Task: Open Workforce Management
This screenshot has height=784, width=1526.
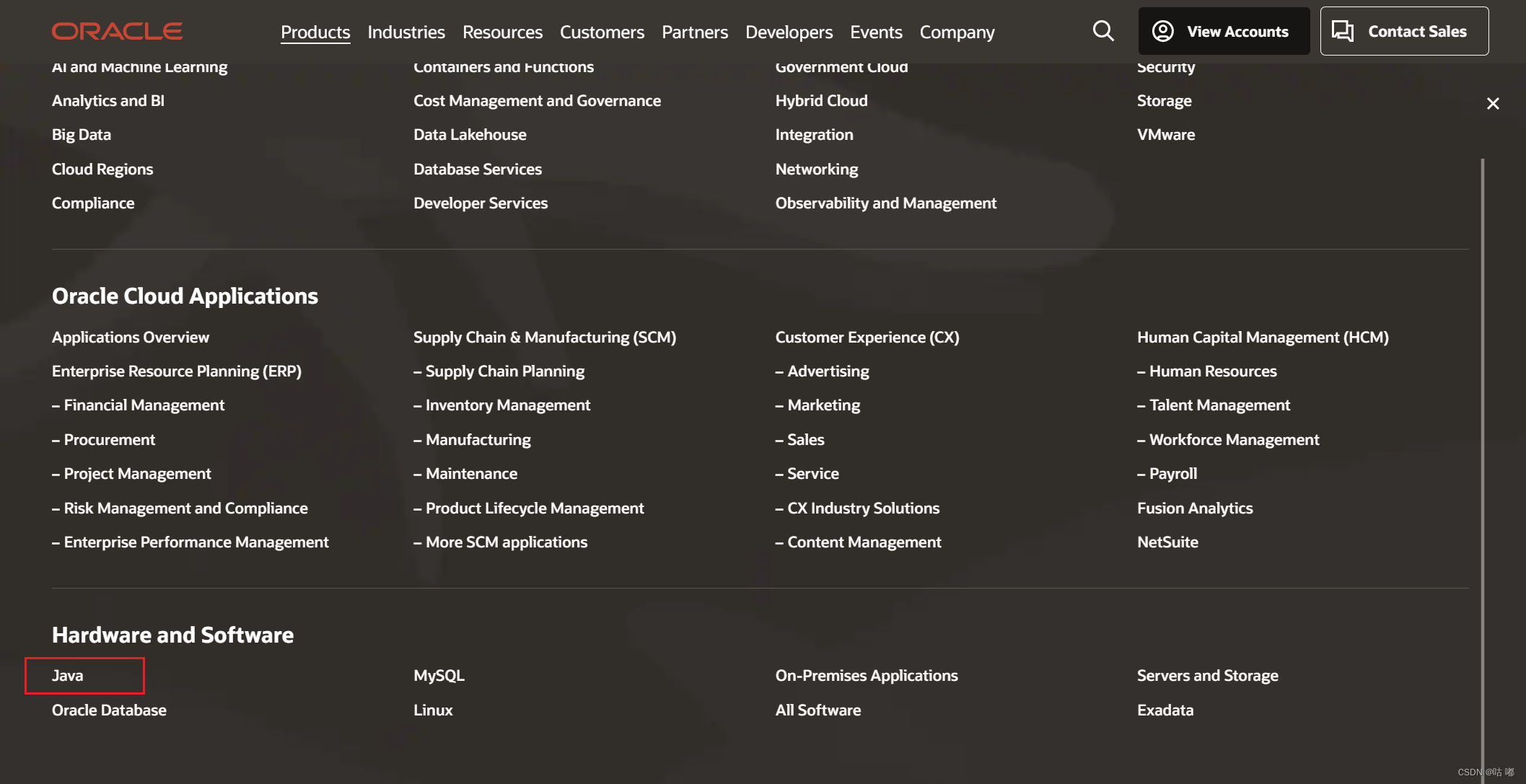Action: [1228, 440]
